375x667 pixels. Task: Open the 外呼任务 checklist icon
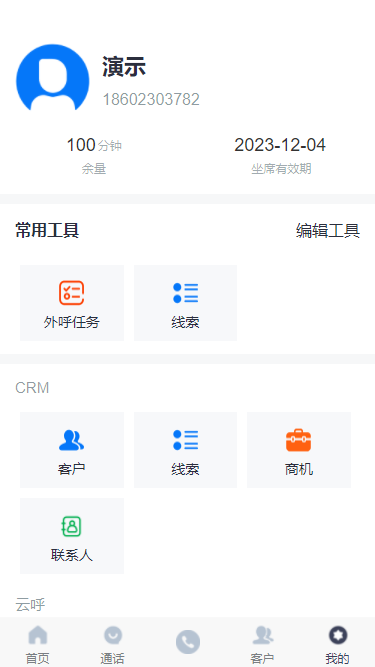pos(71,293)
